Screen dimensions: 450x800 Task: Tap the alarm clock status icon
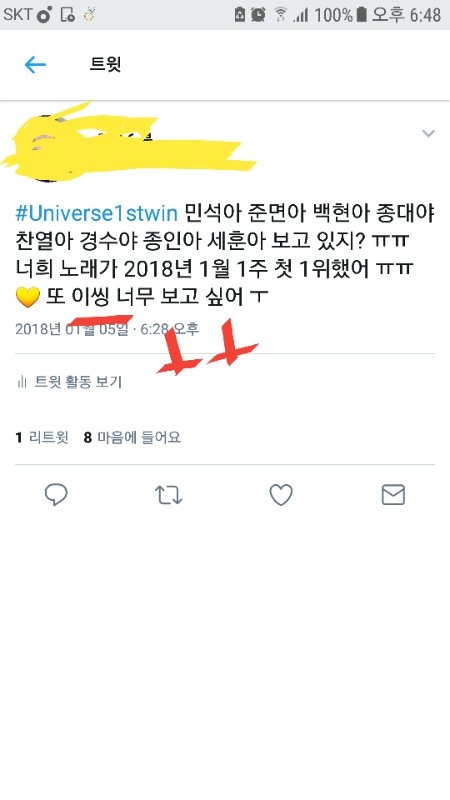click(x=258, y=14)
